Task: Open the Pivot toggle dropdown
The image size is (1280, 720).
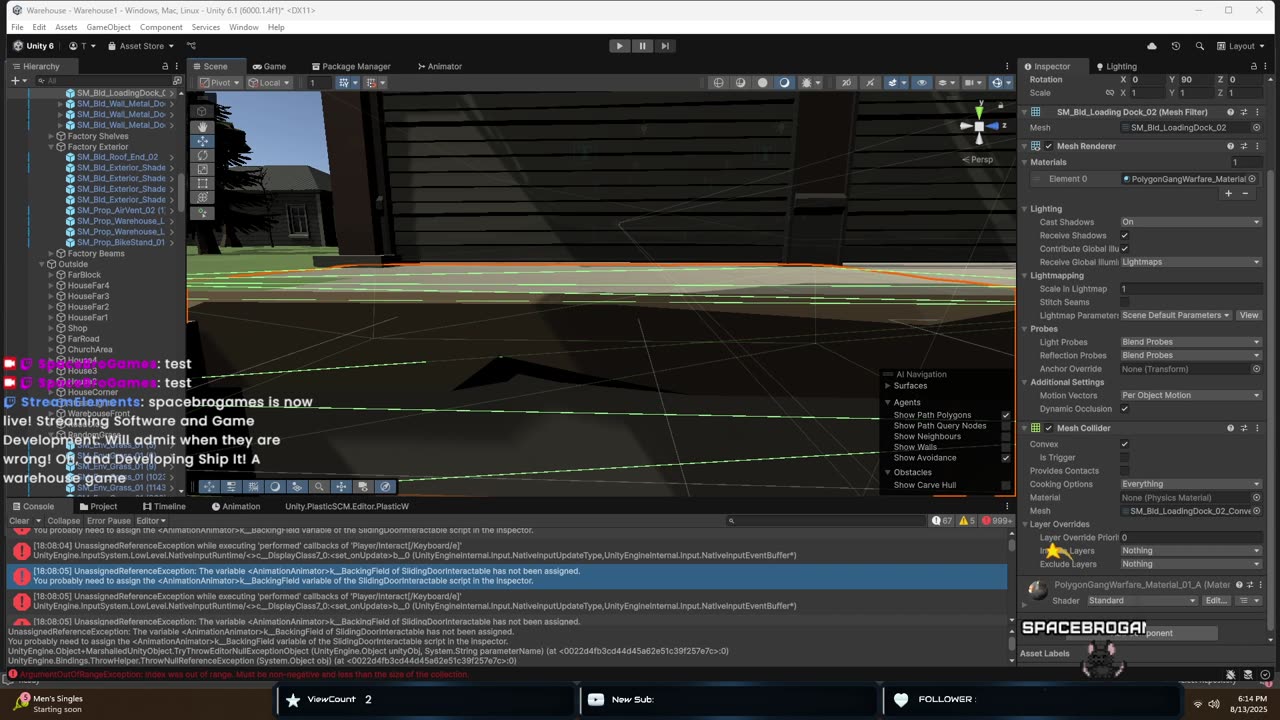Action: (x=220, y=83)
